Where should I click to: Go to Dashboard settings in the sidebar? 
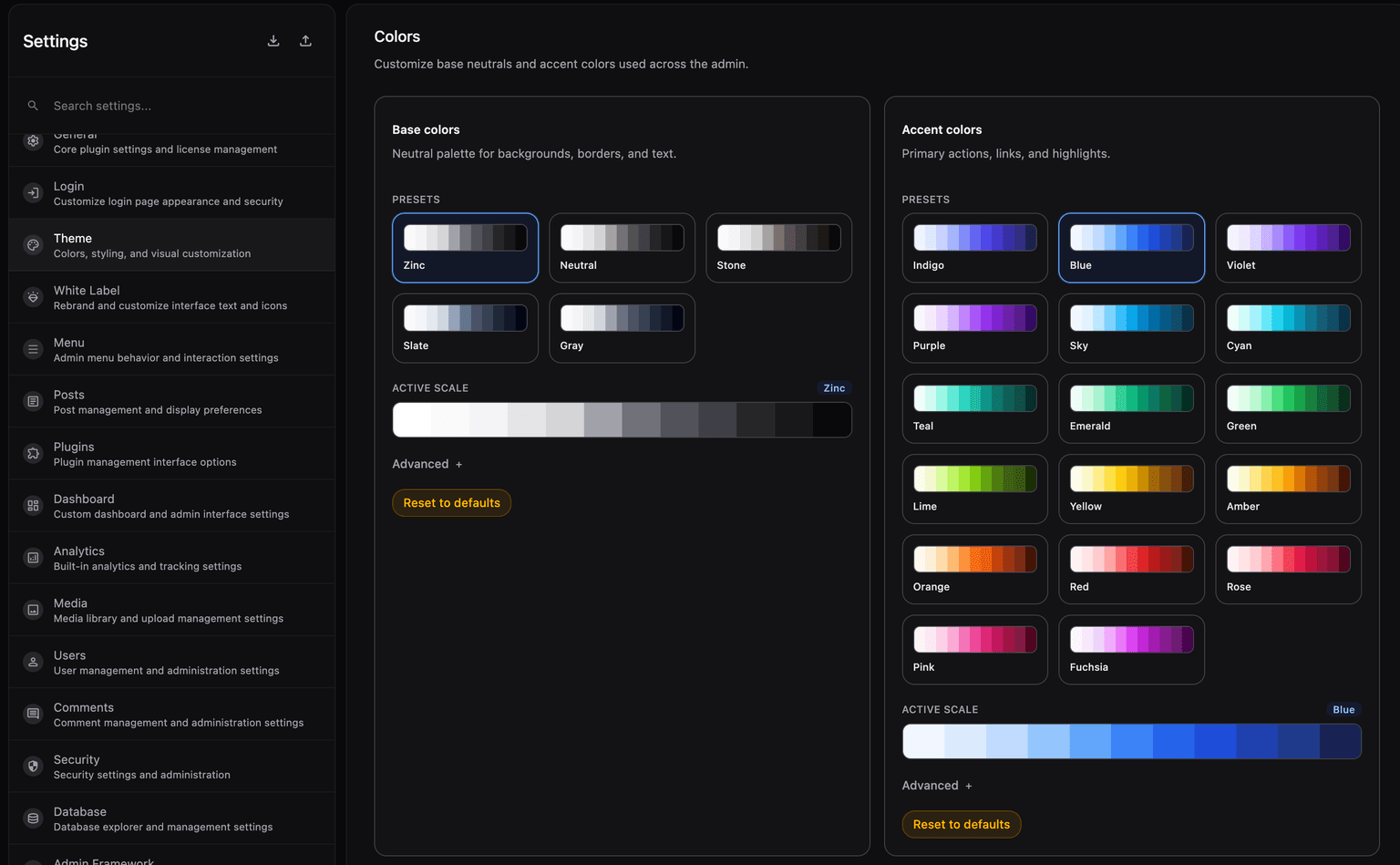(x=171, y=505)
